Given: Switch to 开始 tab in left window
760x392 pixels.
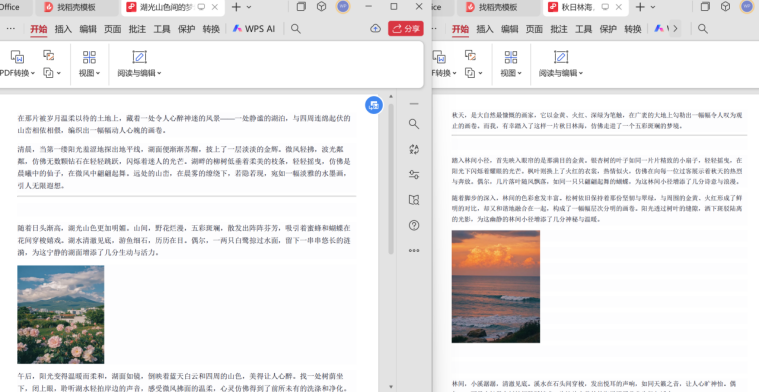Looking at the screenshot, I should pyautogui.click(x=39, y=29).
